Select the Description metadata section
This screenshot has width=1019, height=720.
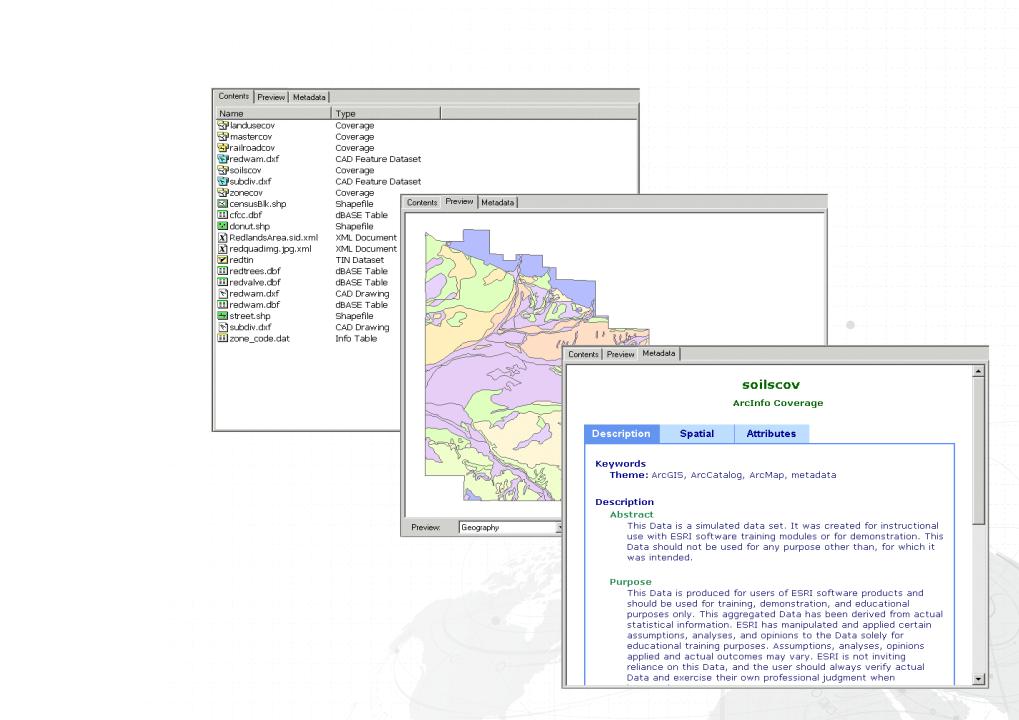tap(622, 433)
